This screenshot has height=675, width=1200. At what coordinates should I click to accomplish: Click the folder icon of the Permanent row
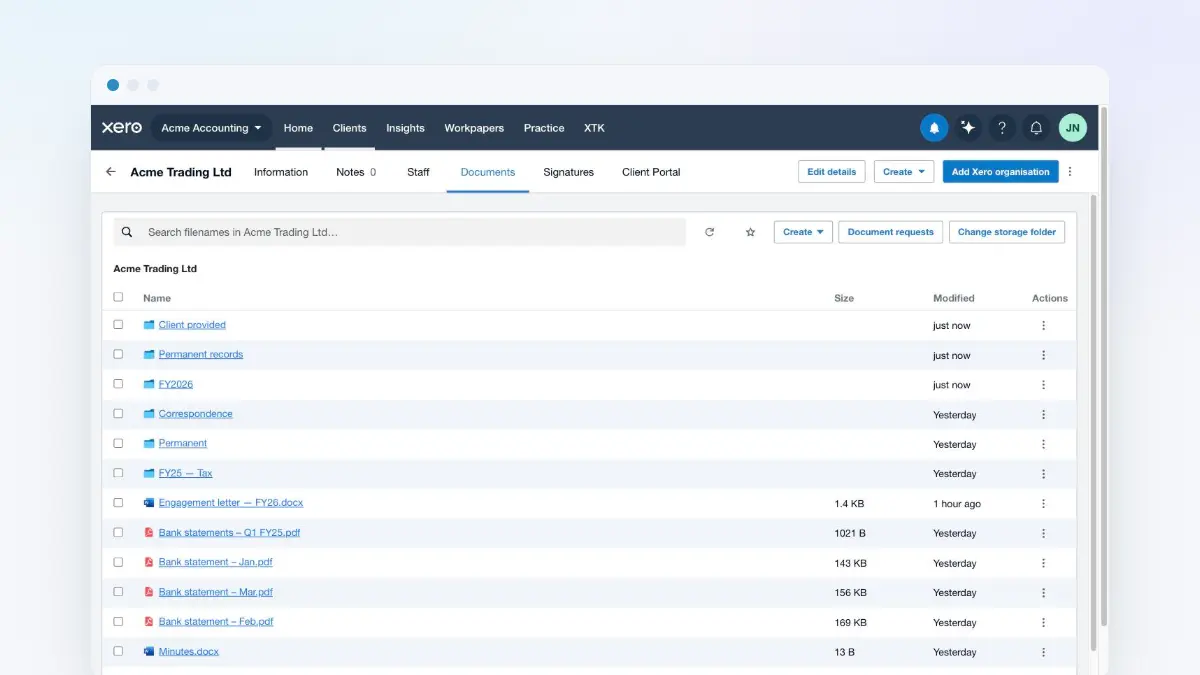pos(149,443)
